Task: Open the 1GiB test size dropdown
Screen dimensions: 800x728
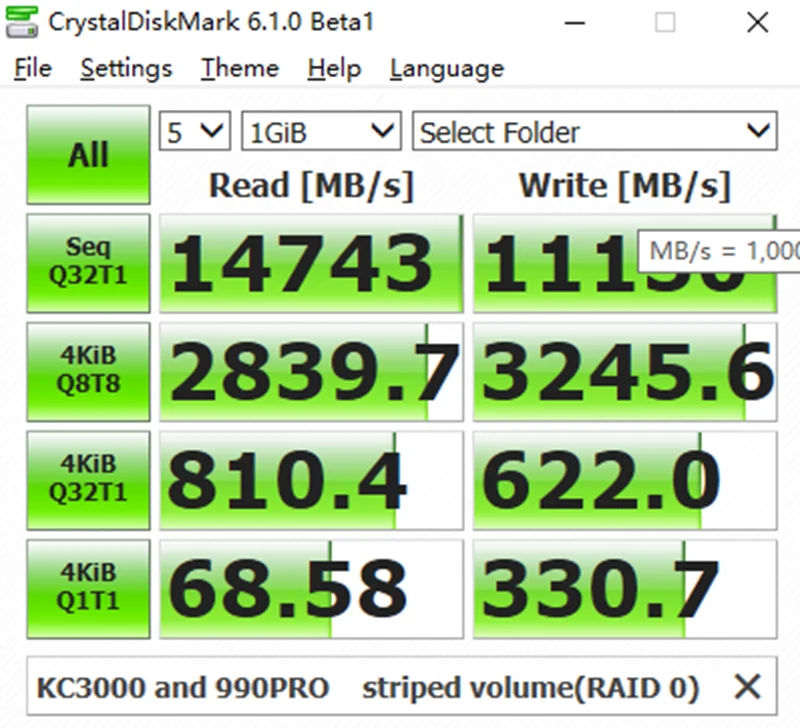Action: tap(320, 132)
